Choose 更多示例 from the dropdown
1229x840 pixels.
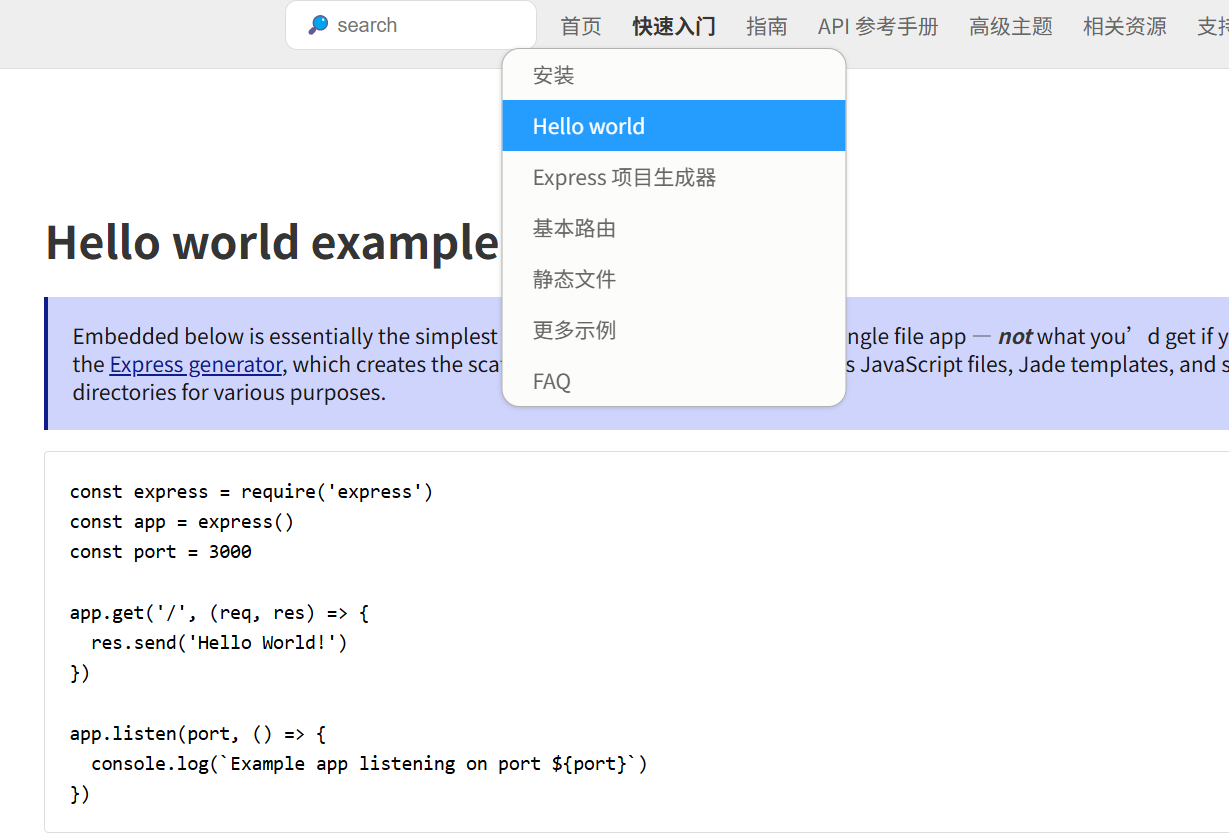(674, 330)
